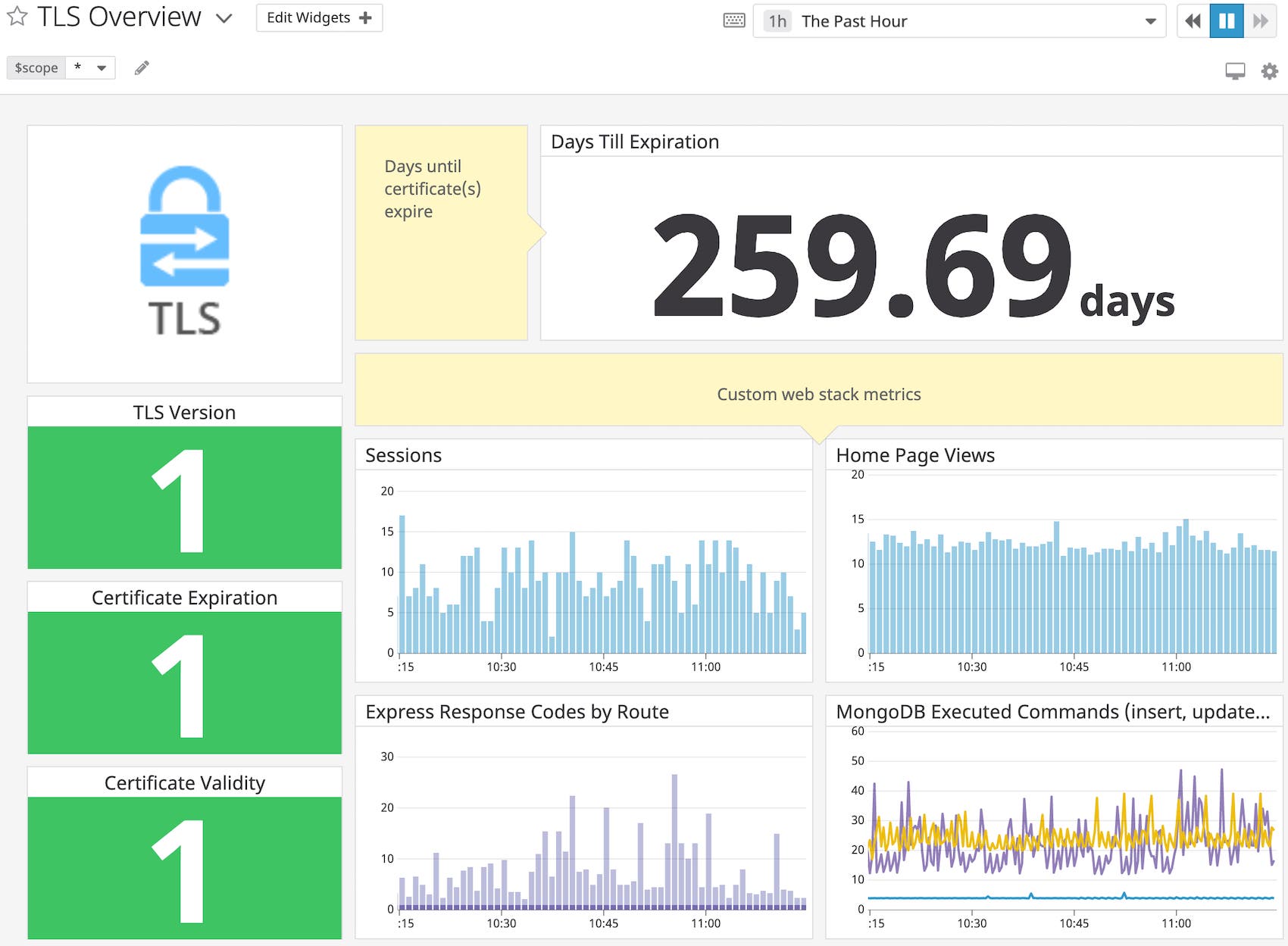The image size is (1288, 946).
Task: Select the TLS Version green number widget
Action: tap(183, 498)
